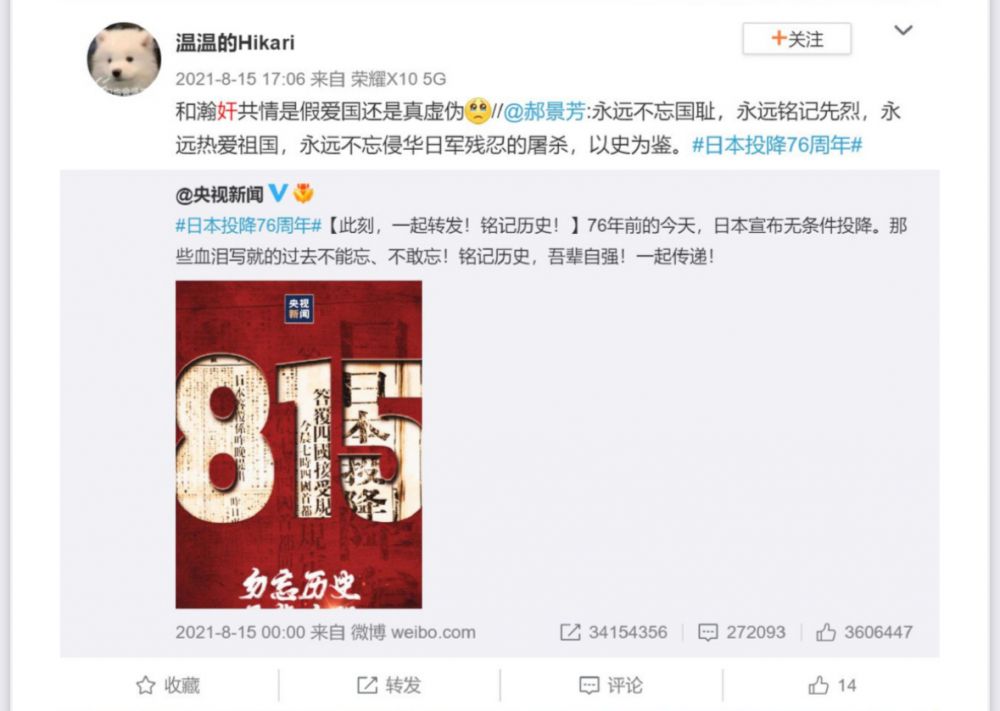Open the white dog profile avatar
This screenshot has height=711, width=1000.
(124, 59)
